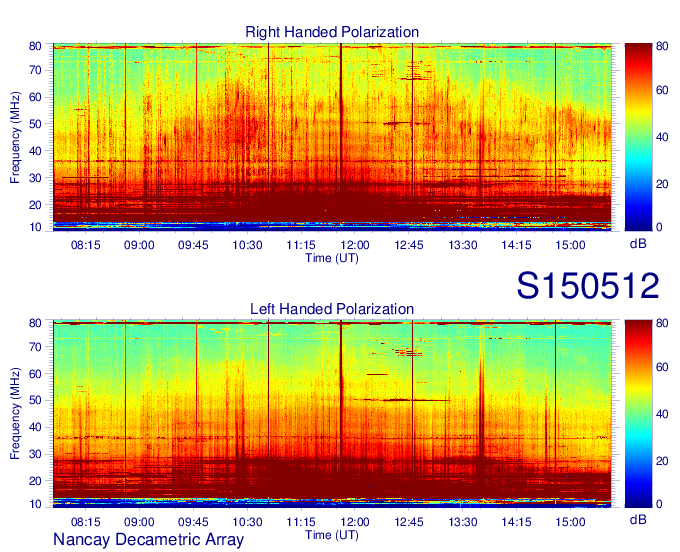Screen dimensions: 680x552
Task: Click the 10:30 tick label of the bottom plot
Action: (x=247, y=522)
